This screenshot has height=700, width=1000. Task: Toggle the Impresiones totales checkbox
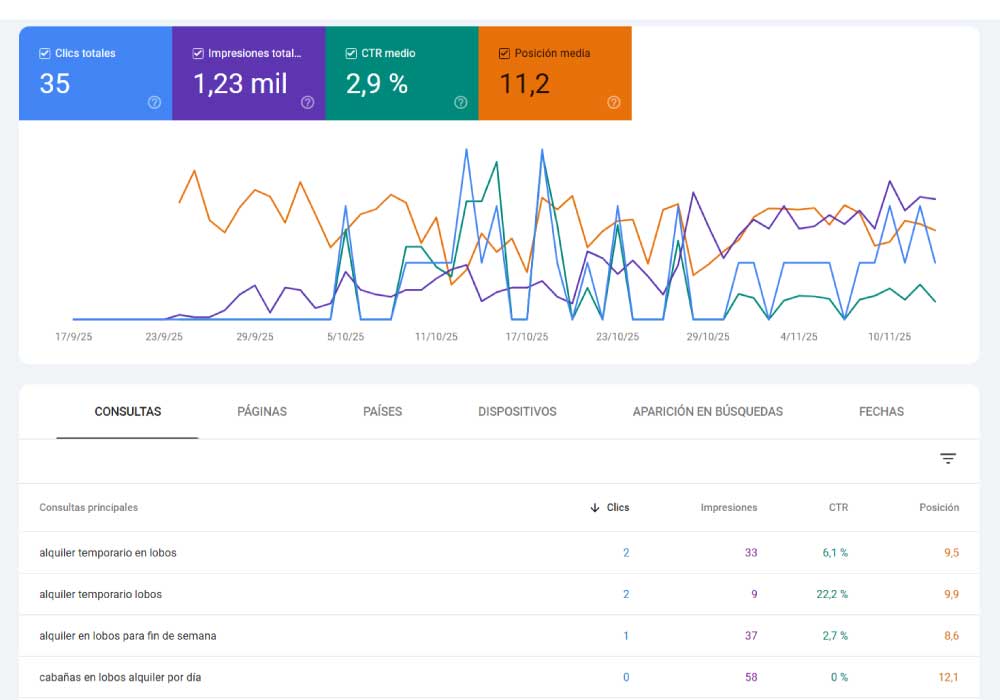click(198, 53)
